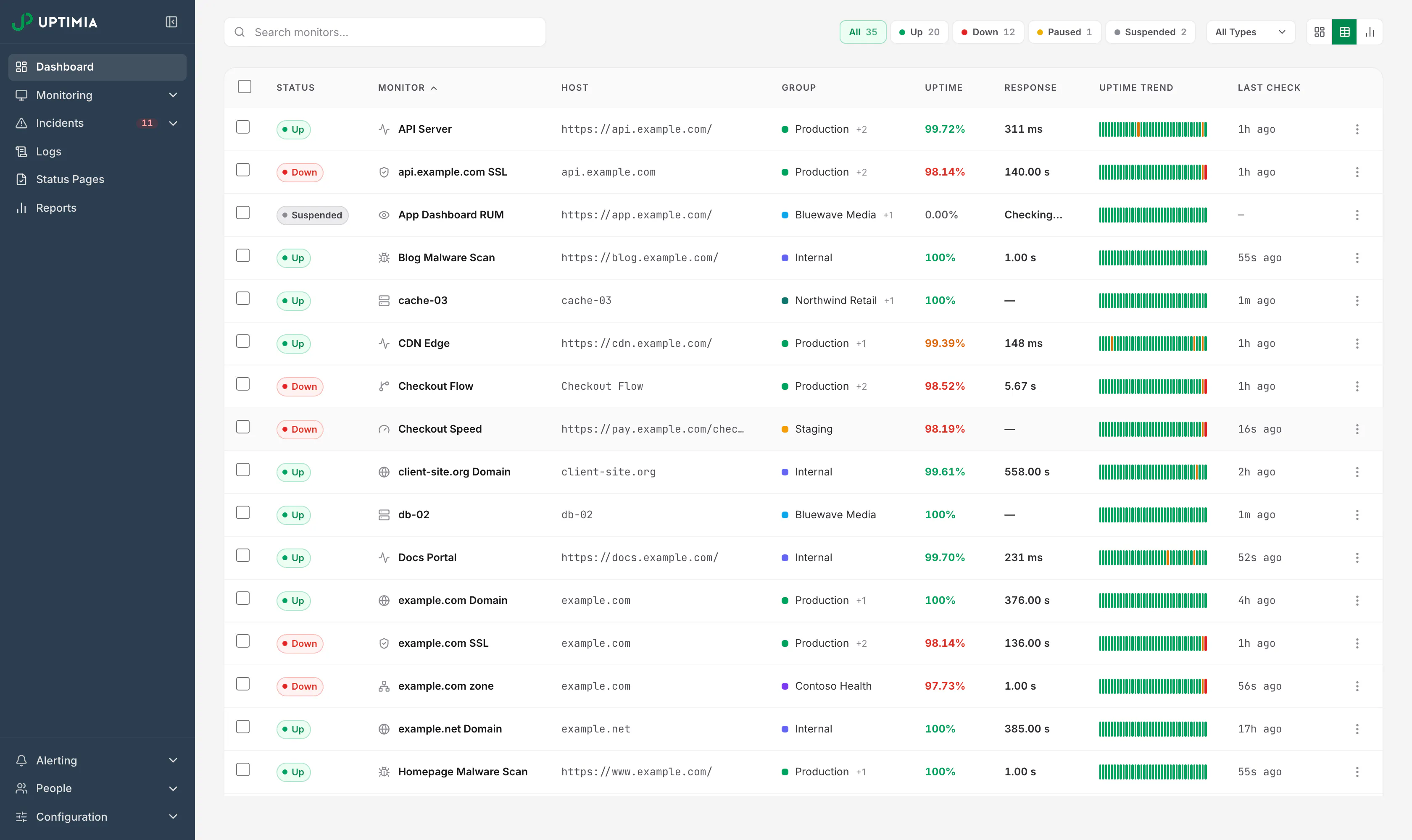The width and height of the screenshot is (1412, 840).
Task: Tick the select-all checkbox in header
Action: tap(245, 87)
